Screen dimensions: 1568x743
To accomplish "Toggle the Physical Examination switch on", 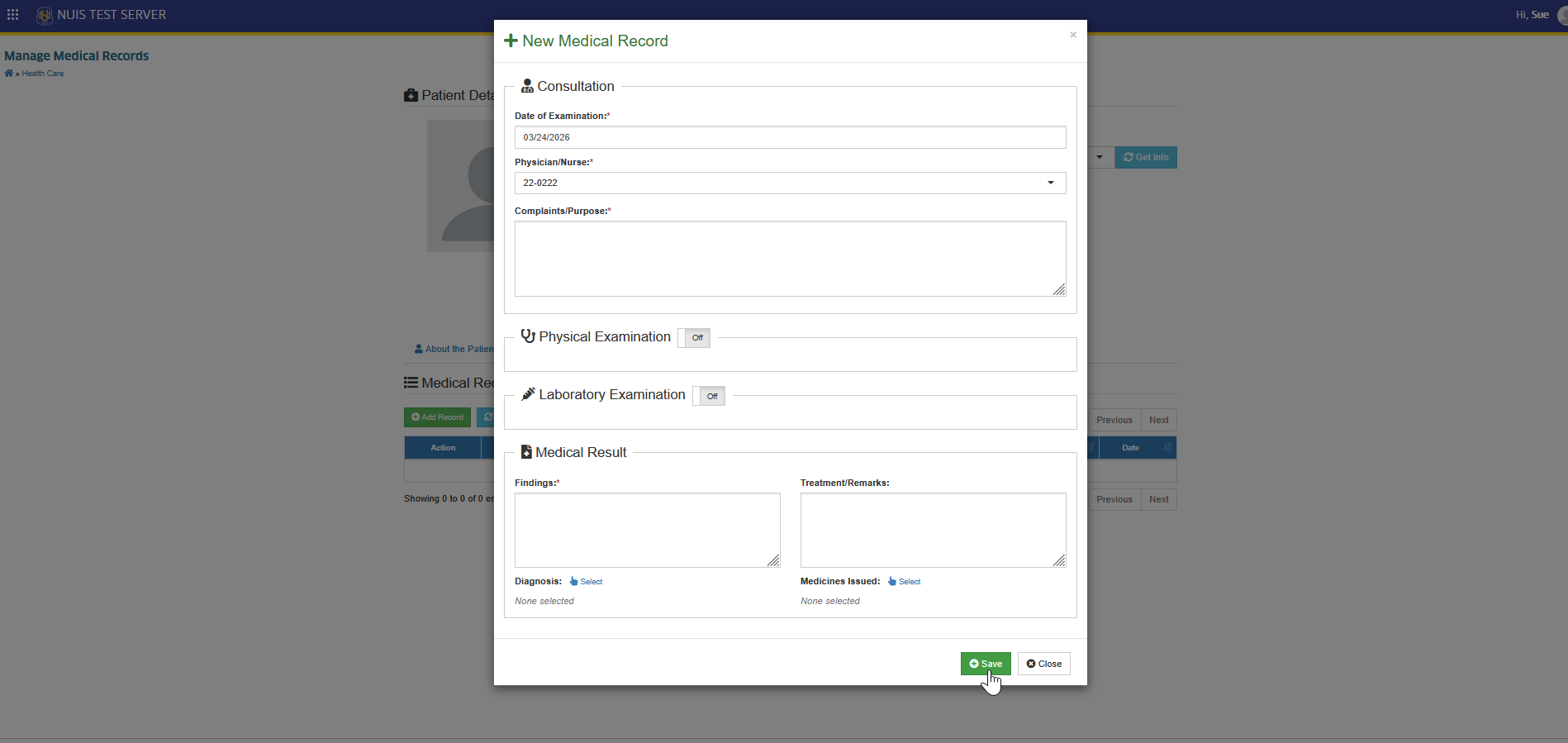I will pyautogui.click(x=694, y=337).
